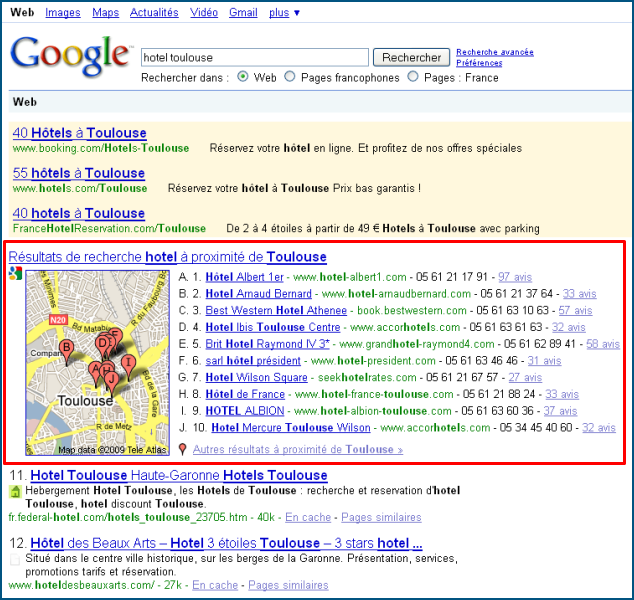Click the Google Maps icon beside the map
The width and height of the screenshot is (634, 600).
15,273
